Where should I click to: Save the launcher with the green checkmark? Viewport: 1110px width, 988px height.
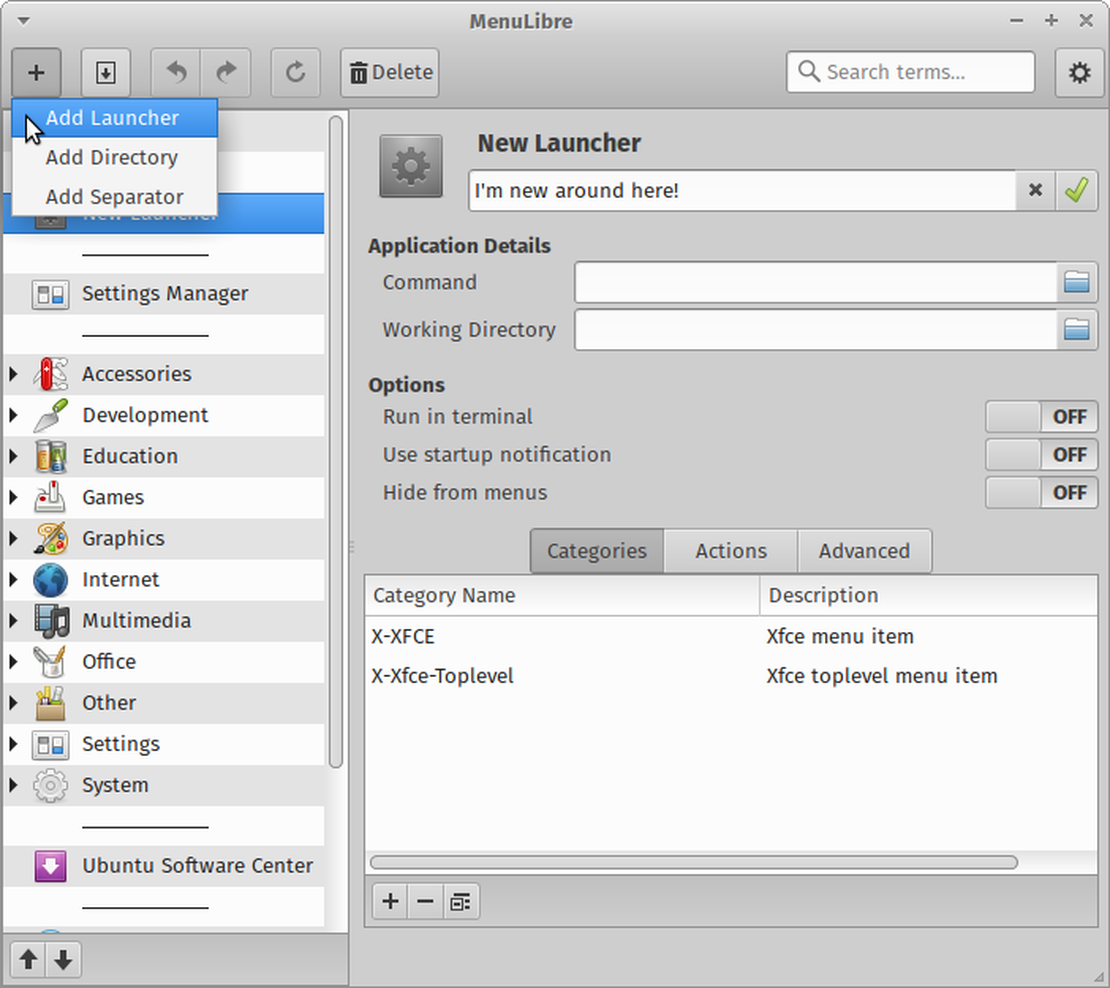click(1077, 190)
